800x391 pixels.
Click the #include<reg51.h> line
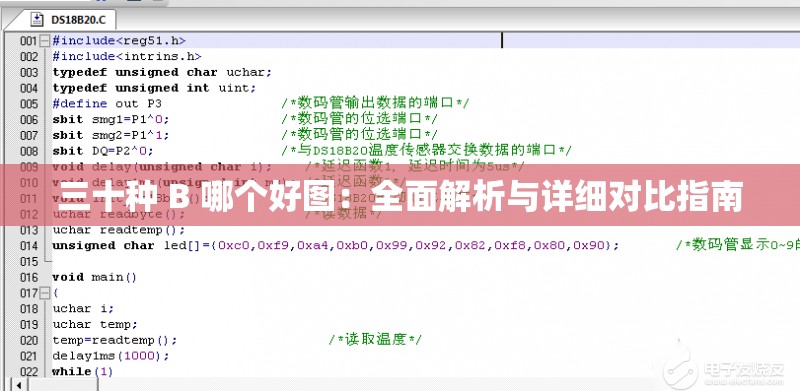(119, 40)
